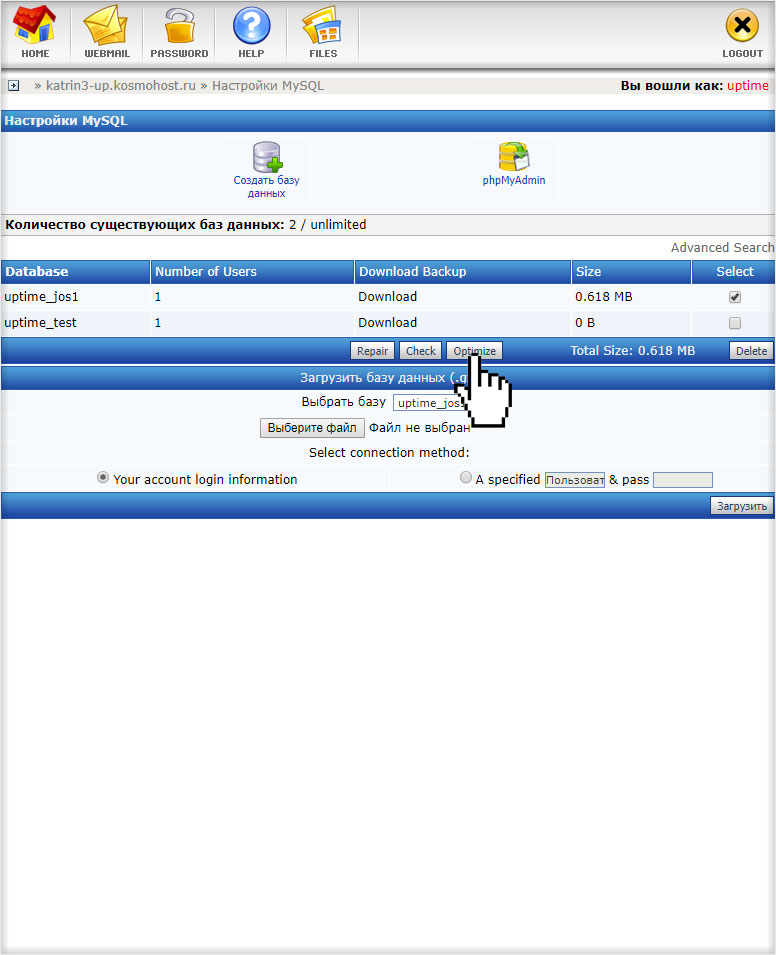Open the Files icon
Image resolution: width=776 pixels, height=955 pixels.
(322, 26)
